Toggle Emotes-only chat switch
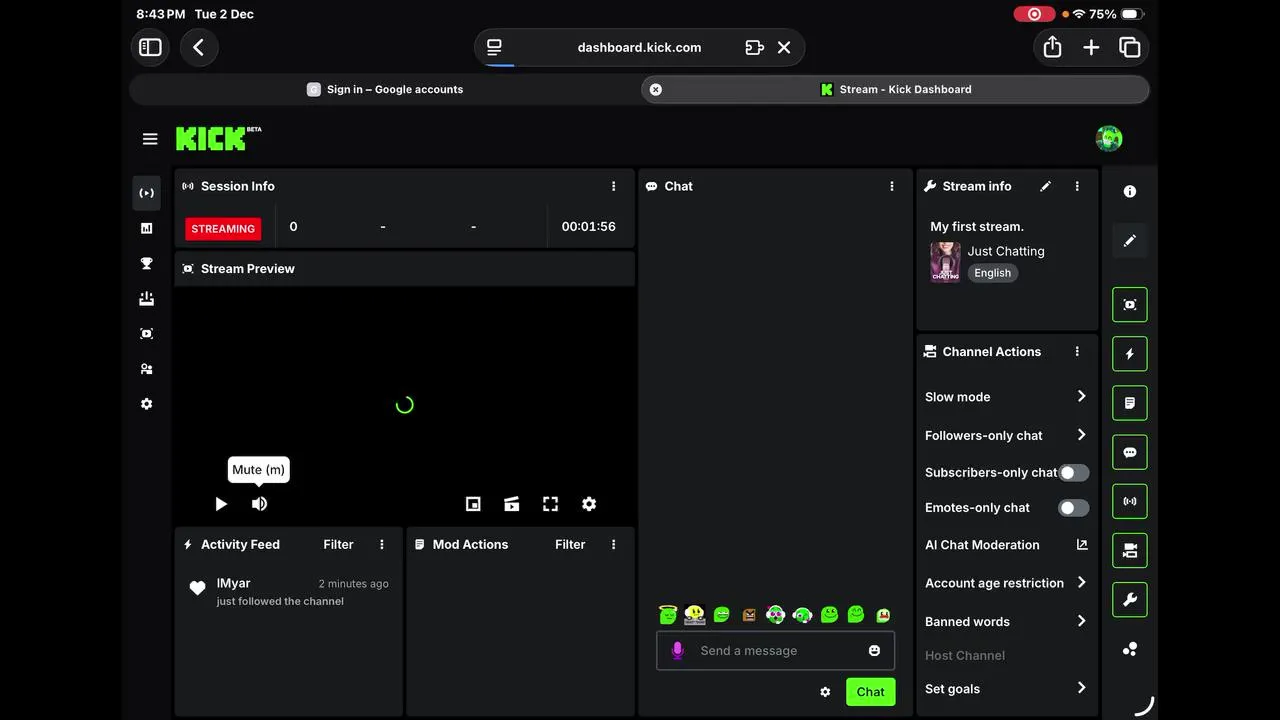Image resolution: width=1280 pixels, height=720 pixels. (1074, 508)
